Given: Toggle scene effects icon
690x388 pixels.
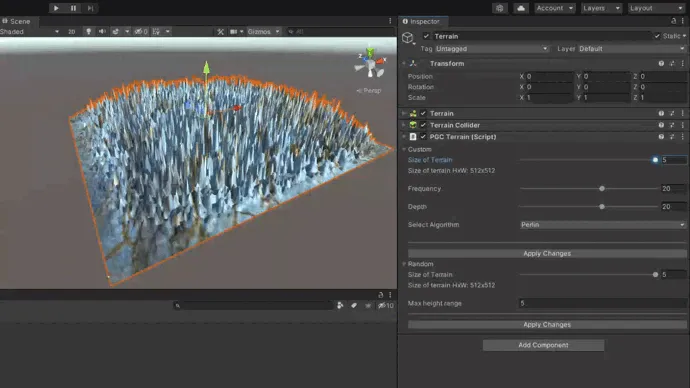Looking at the screenshot, I should click(x=115, y=32).
